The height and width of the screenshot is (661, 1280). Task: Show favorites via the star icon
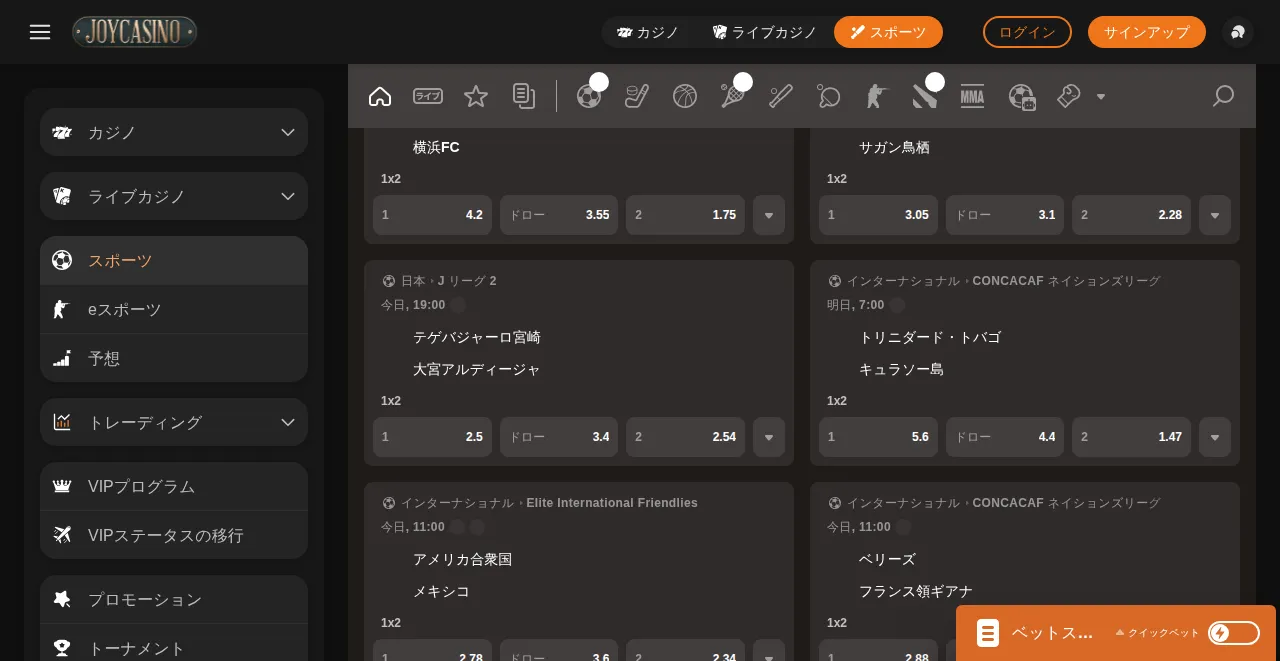point(476,96)
